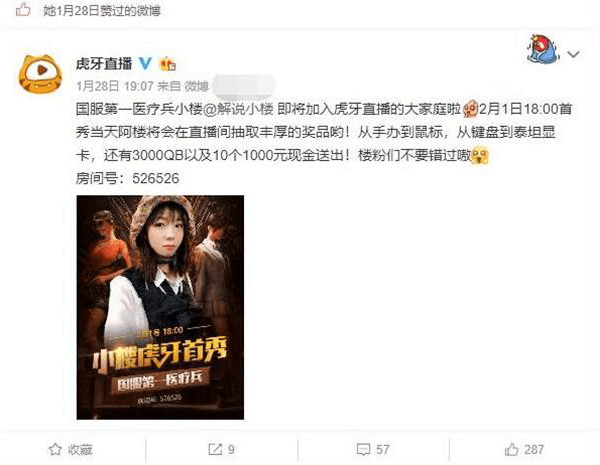Viewport: 600px width, 465px height.
Task: Click the 收藏 favorite label
Action: pyautogui.click(x=80, y=450)
